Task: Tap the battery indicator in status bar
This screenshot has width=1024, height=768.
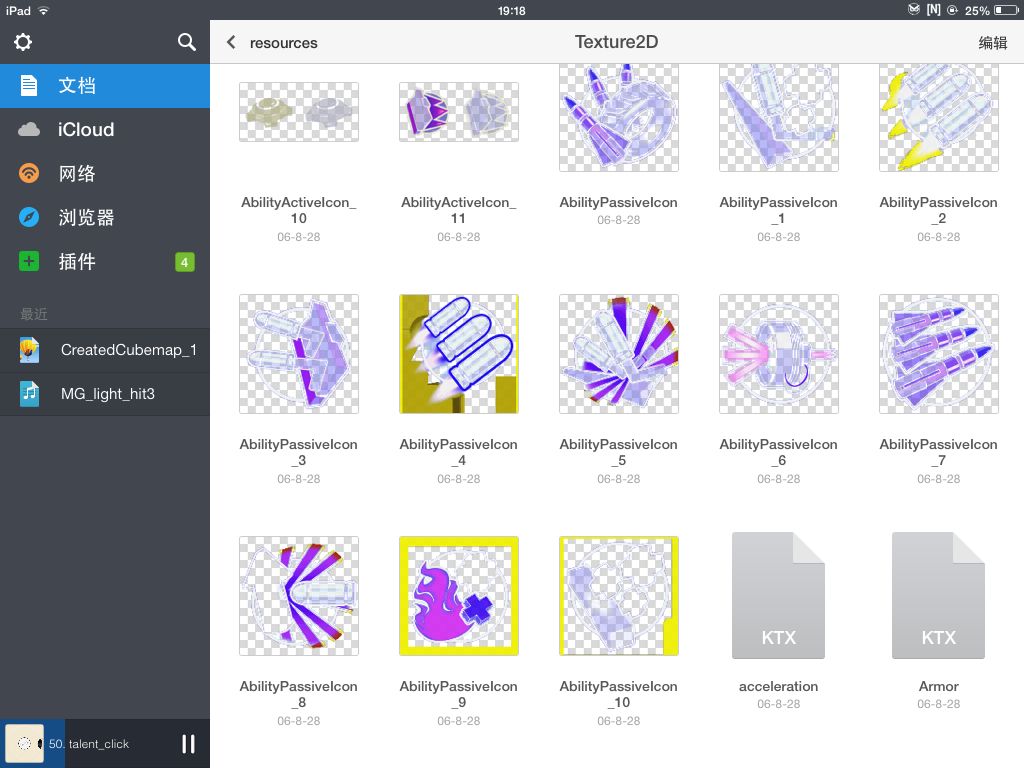Action: tap(1006, 10)
